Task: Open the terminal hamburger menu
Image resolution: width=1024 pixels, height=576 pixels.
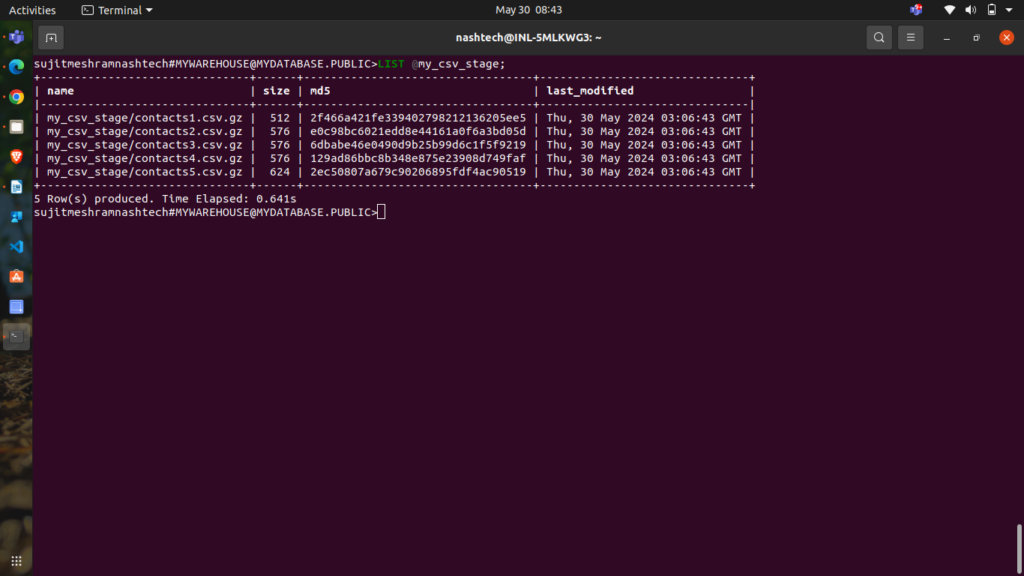Action: pos(910,38)
